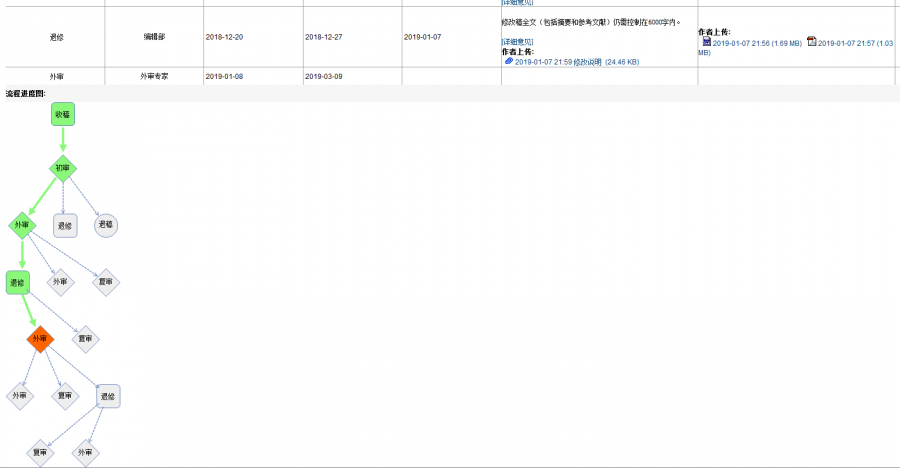Select the green 退修 rounded box node
The image size is (900, 468).
tap(18, 283)
